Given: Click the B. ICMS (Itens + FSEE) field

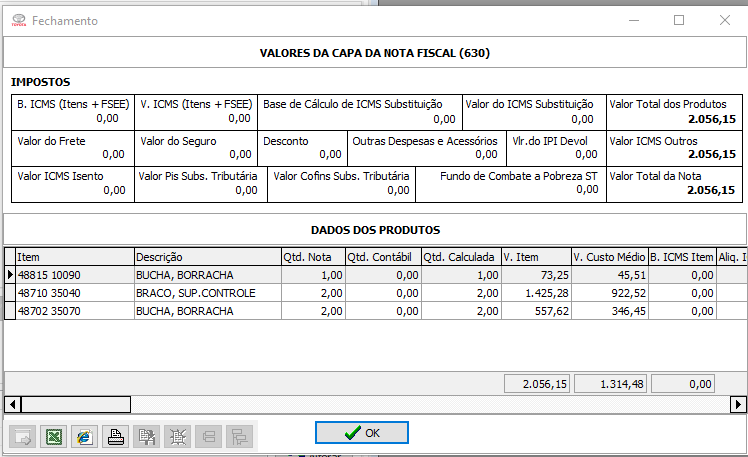Looking at the screenshot, I should [73, 112].
